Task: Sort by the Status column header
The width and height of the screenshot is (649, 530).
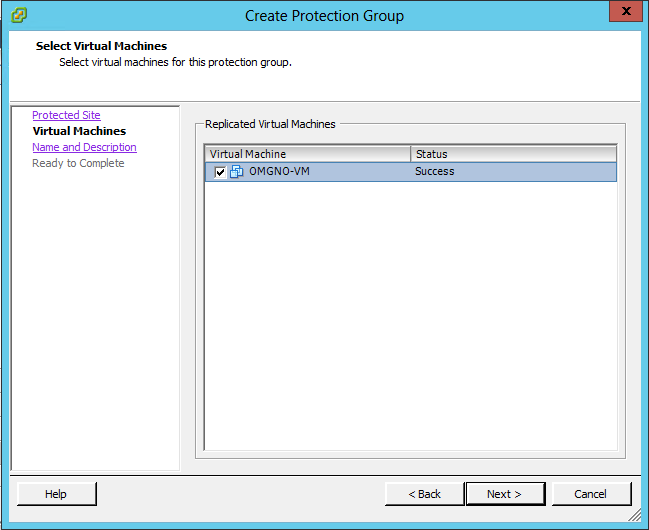Action: pos(513,154)
